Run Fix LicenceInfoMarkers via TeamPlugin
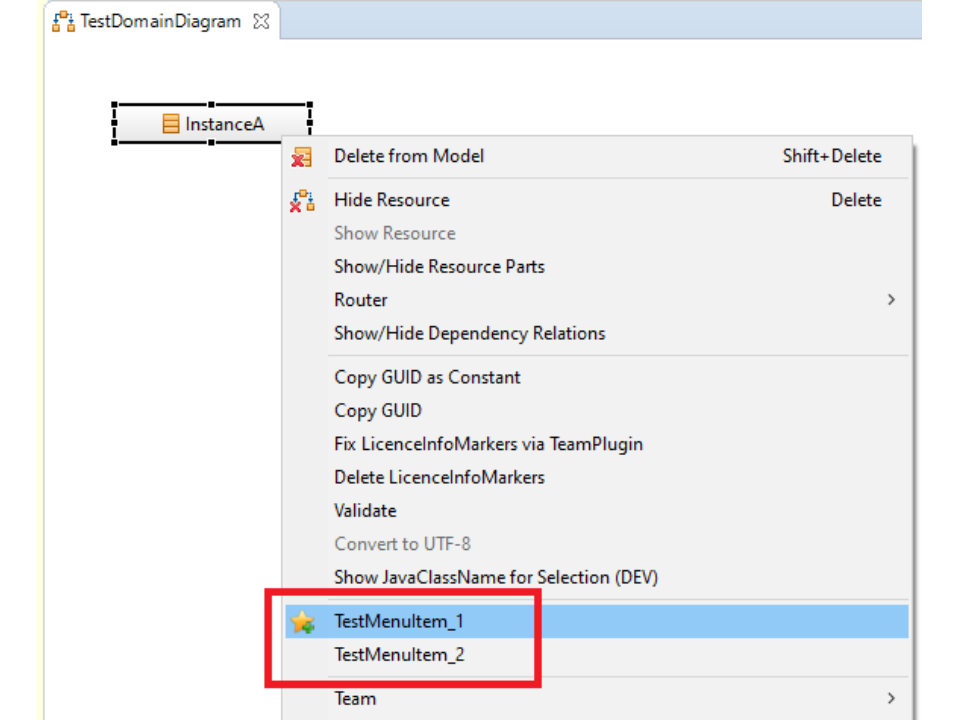This screenshot has width=960, height=720. 597,444
